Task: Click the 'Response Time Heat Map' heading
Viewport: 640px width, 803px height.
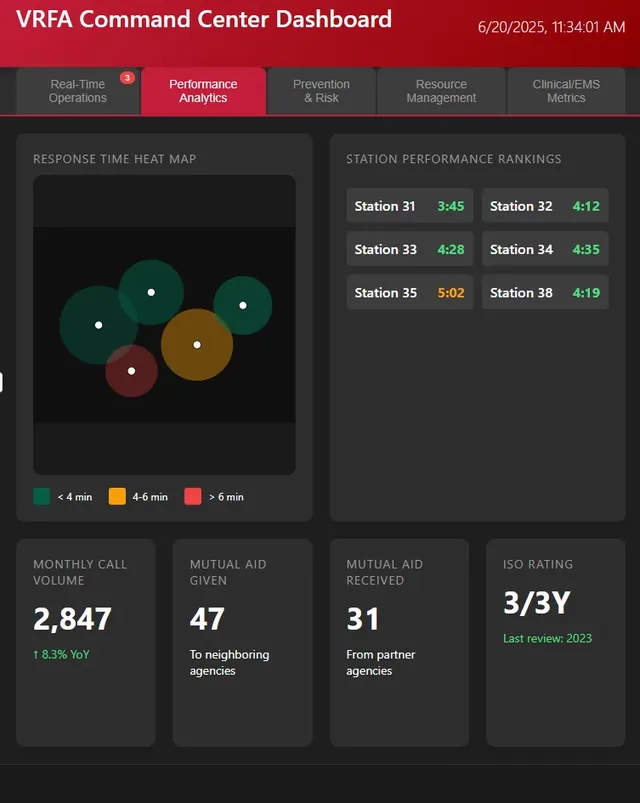Action: click(115, 159)
